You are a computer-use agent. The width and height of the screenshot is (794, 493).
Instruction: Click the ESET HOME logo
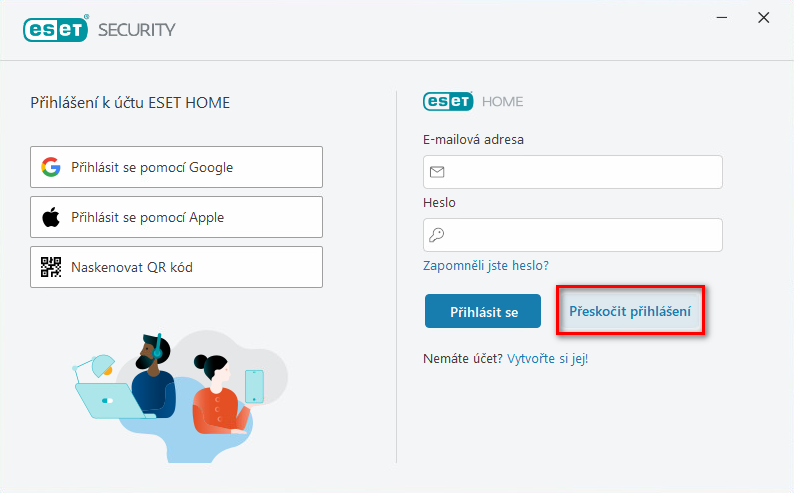[x=473, y=102]
